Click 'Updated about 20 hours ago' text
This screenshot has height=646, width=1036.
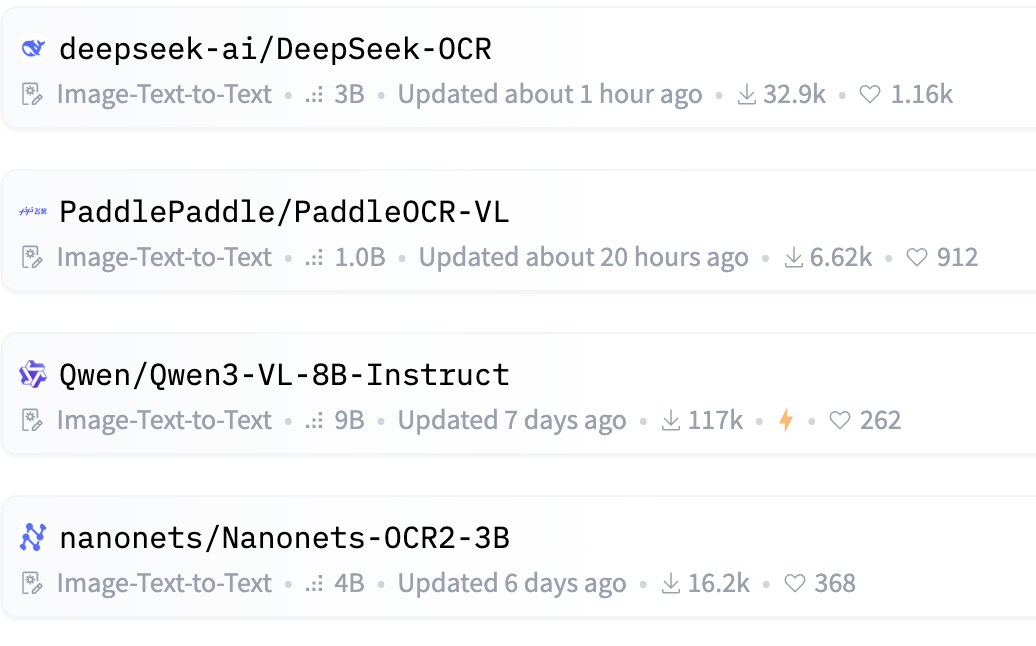coord(583,258)
